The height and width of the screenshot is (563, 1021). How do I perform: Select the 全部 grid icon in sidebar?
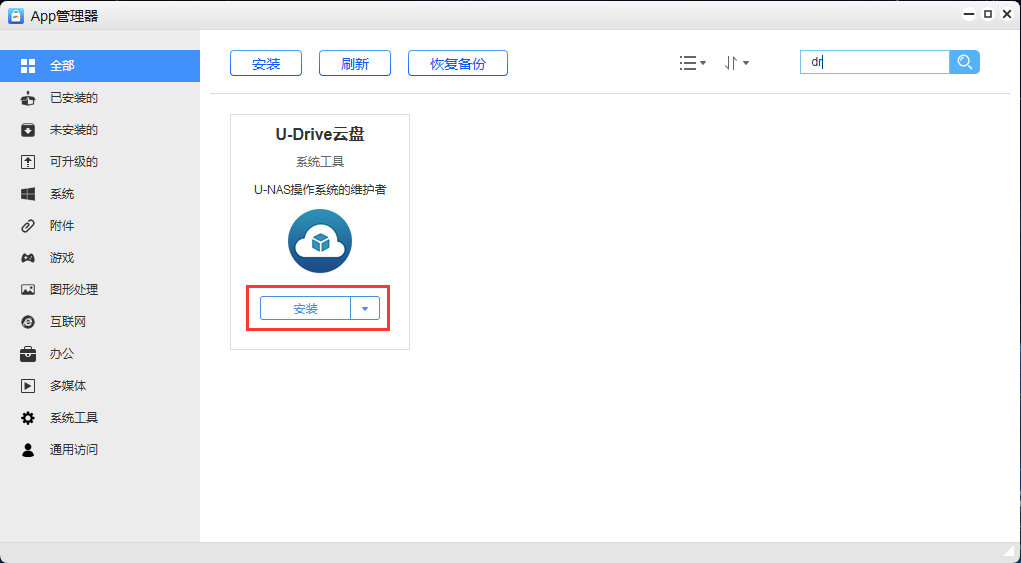tap(28, 66)
